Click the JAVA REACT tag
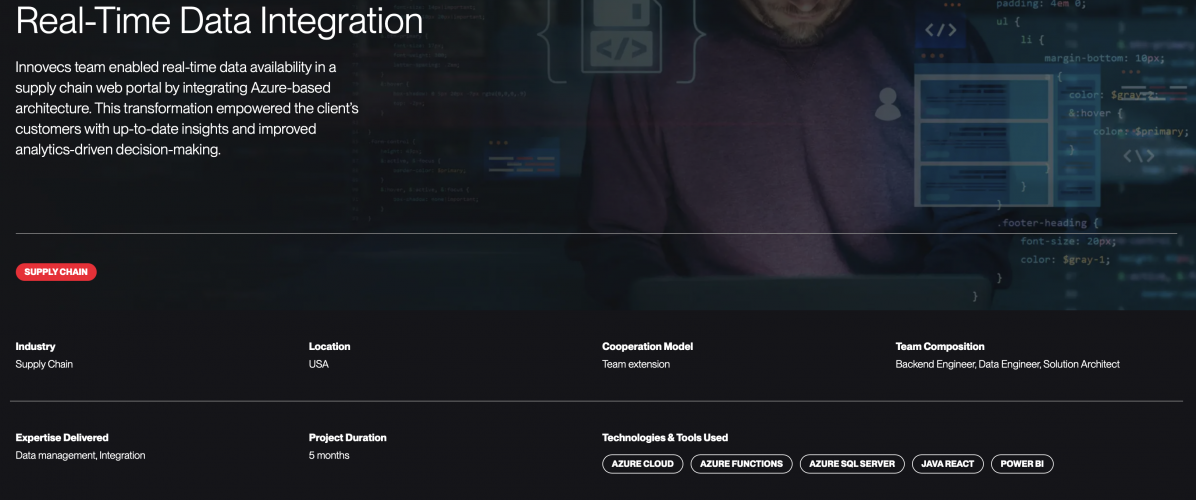Viewport: 1196px width, 500px height. pos(947,463)
